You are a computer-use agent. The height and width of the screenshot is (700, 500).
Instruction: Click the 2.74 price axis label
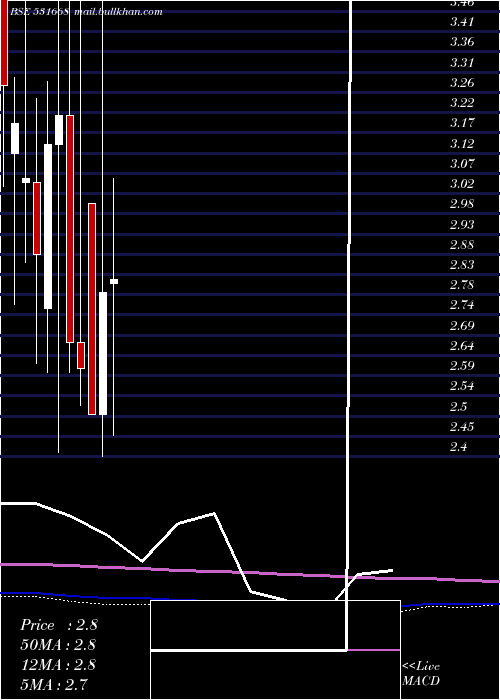point(462,305)
